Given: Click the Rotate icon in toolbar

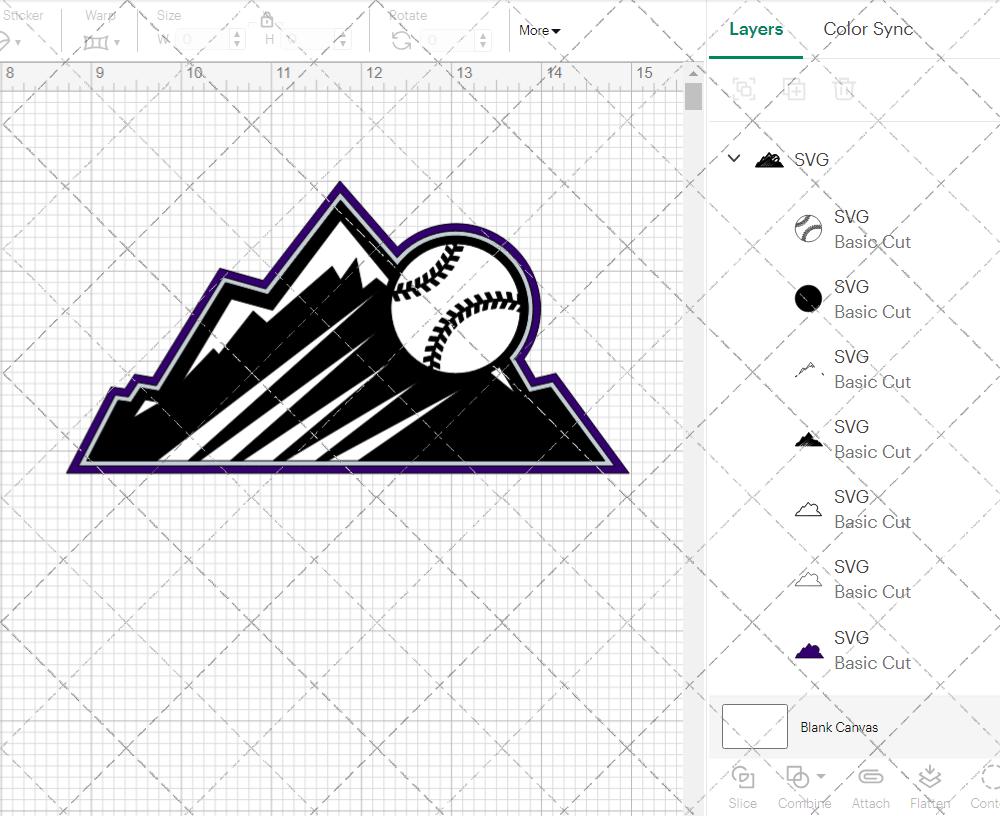Looking at the screenshot, I should pos(401,41).
